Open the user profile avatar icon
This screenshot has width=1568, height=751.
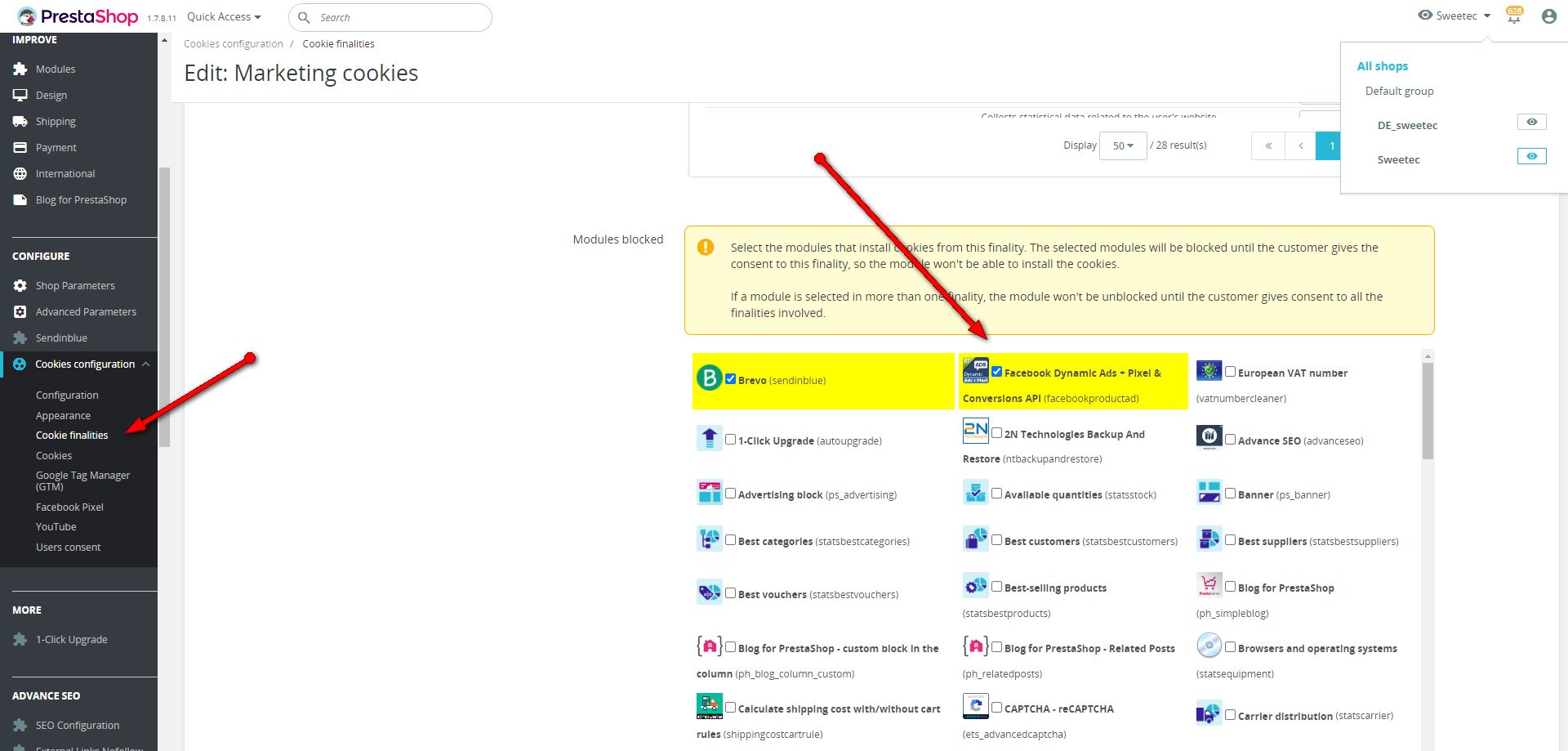click(x=1548, y=16)
